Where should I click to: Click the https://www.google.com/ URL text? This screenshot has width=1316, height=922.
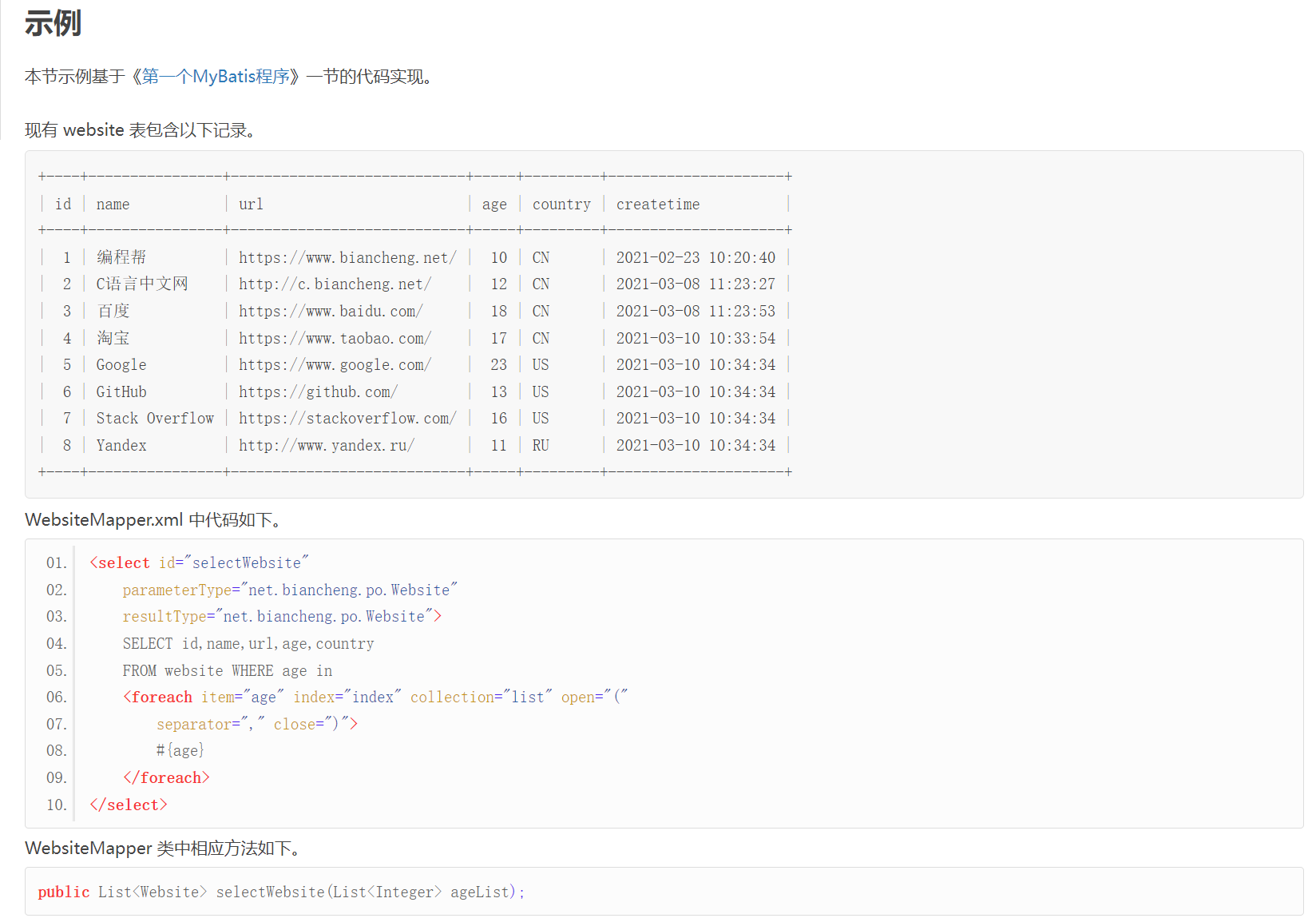pos(335,365)
